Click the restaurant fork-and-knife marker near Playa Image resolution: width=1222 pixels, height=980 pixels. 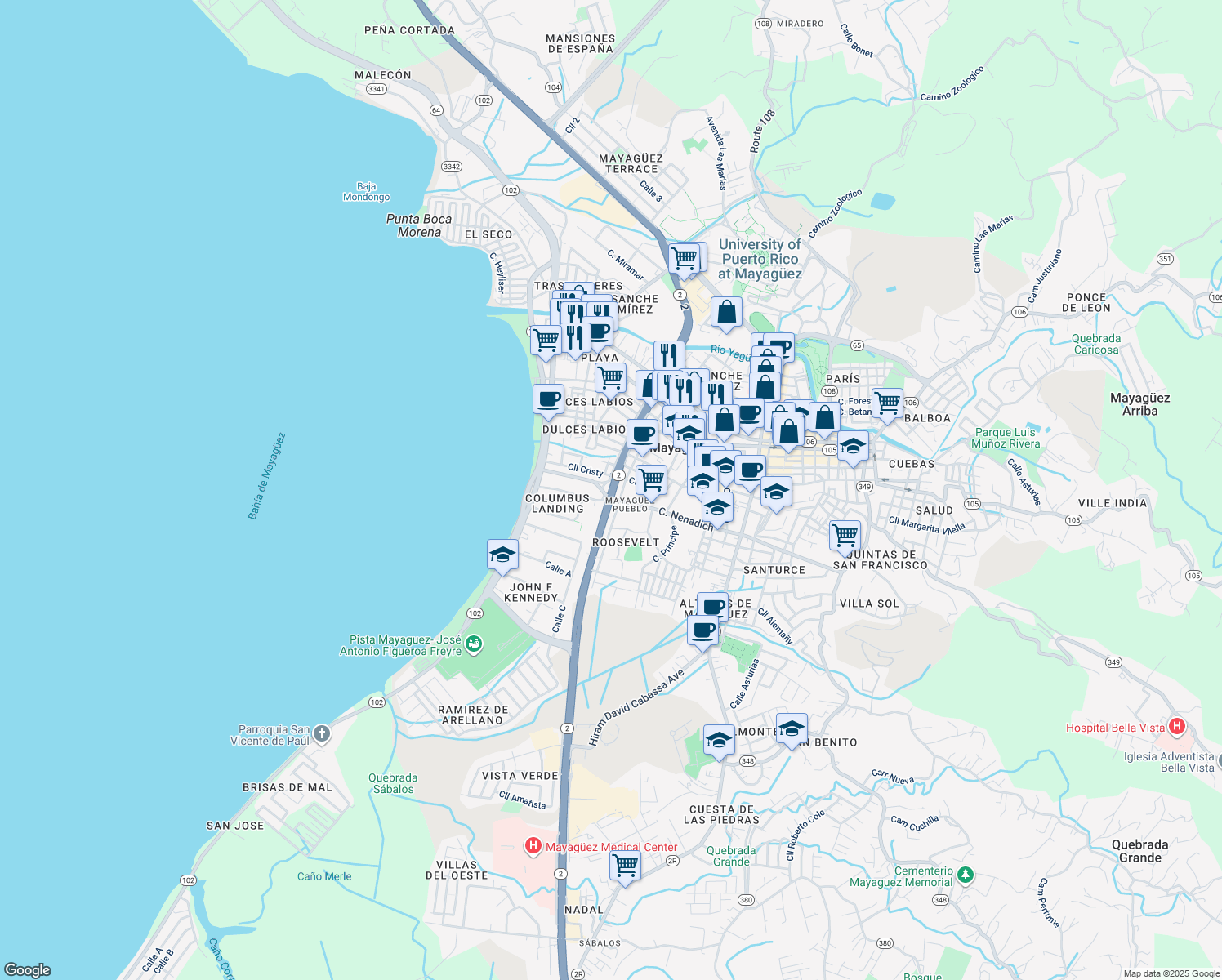[577, 337]
